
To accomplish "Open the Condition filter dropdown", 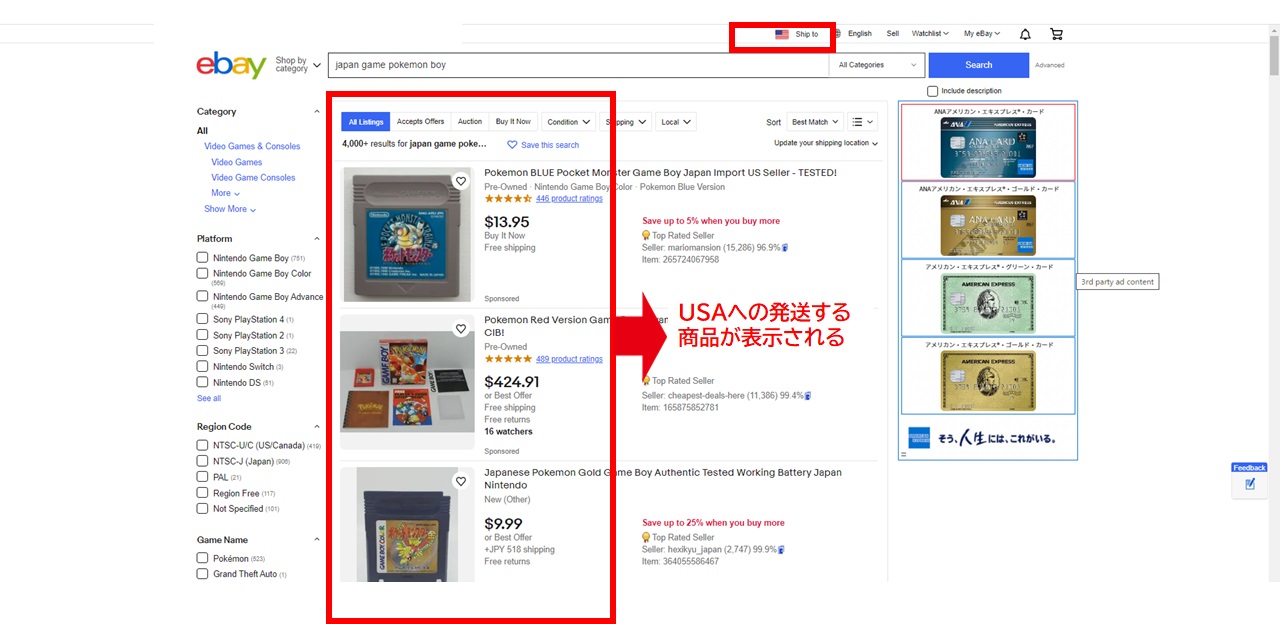I will [568, 122].
